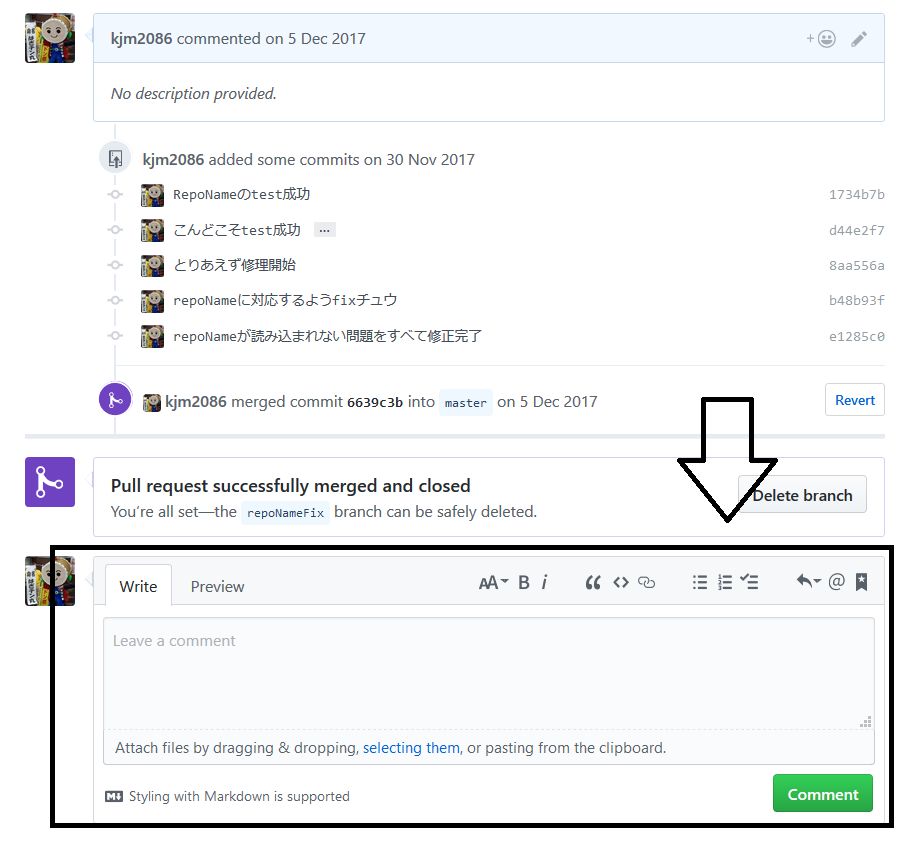Open the header text size menu
This screenshot has height=851, width=903.
(493, 583)
